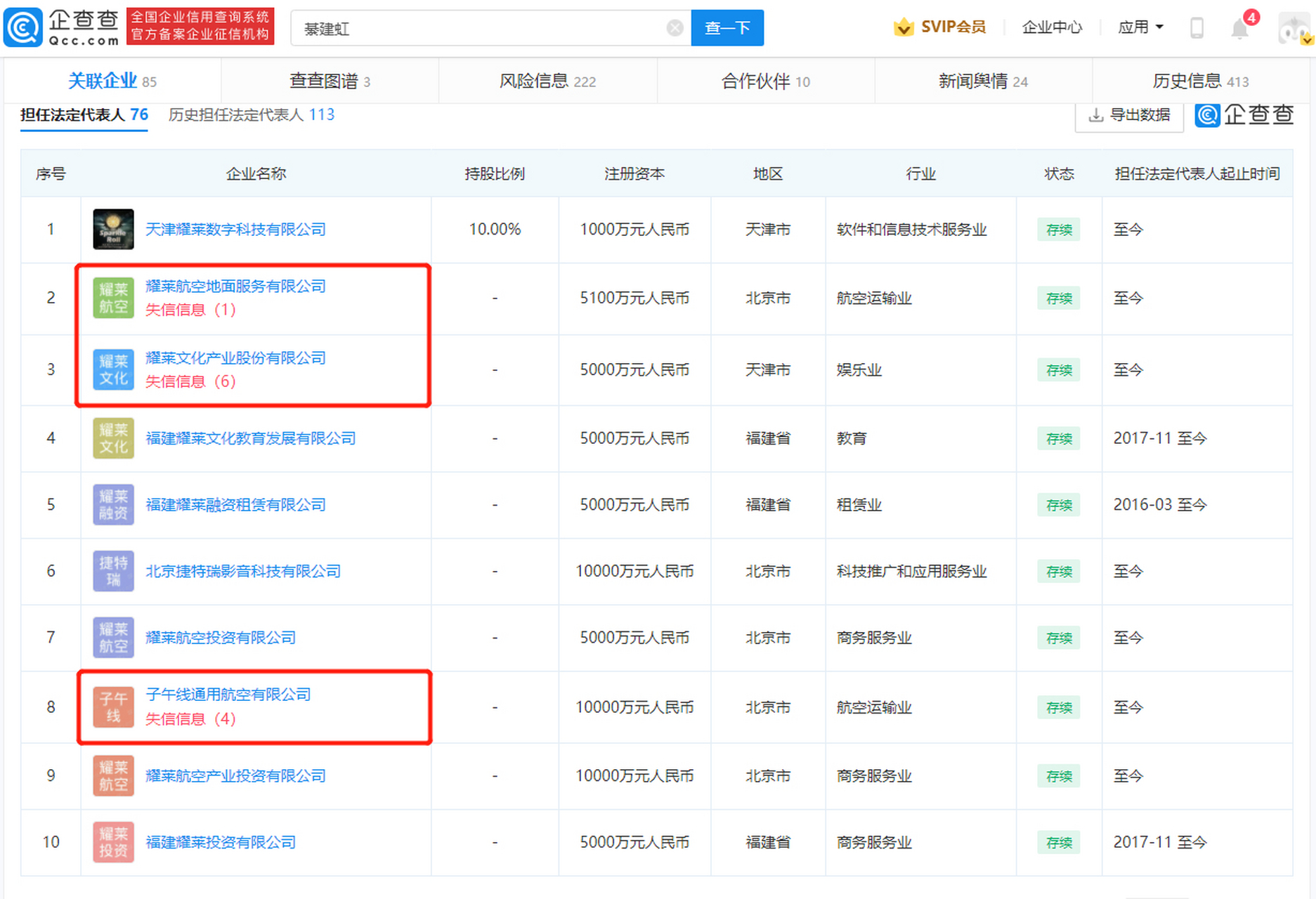The height and width of the screenshot is (899, 1316).
Task: Click the 10.00% shareholding cell
Action: coord(495,229)
